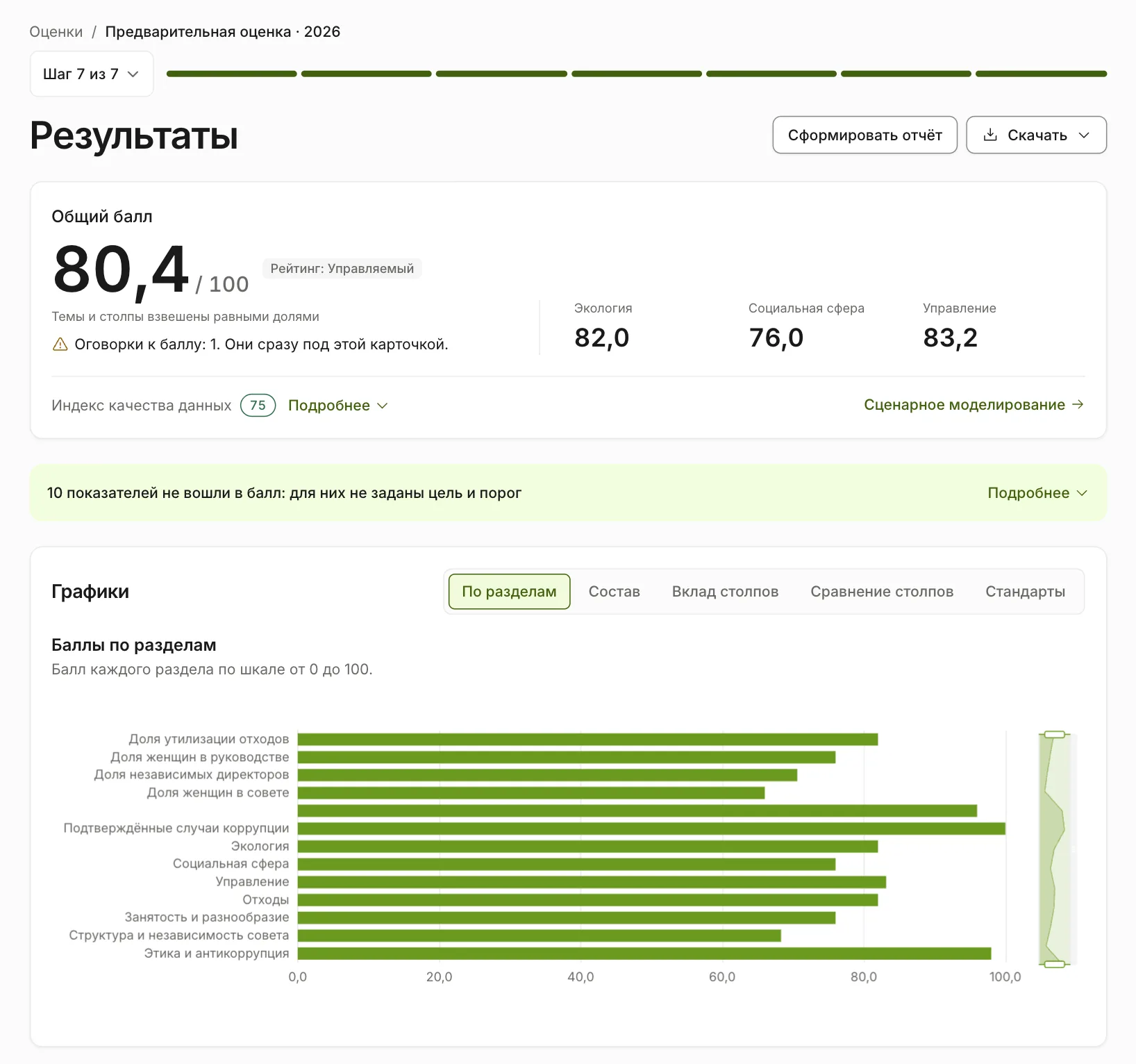Image resolution: width=1136 pixels, height=1064 pixels.
Task: Click the Предварительная оценка · 2026 breadcrumb
Action: tap(223, 32)
